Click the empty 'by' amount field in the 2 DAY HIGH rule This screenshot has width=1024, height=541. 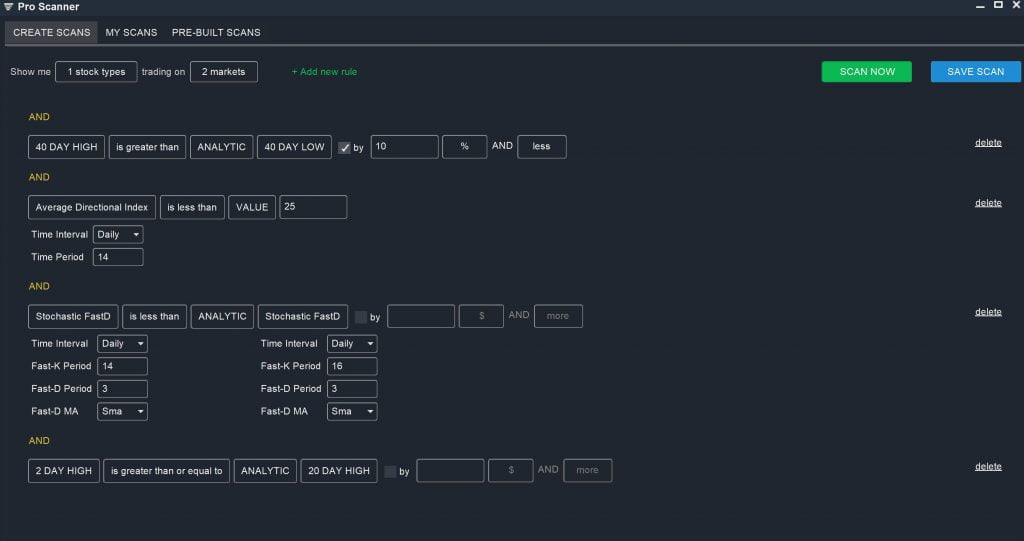pos(450,470)
